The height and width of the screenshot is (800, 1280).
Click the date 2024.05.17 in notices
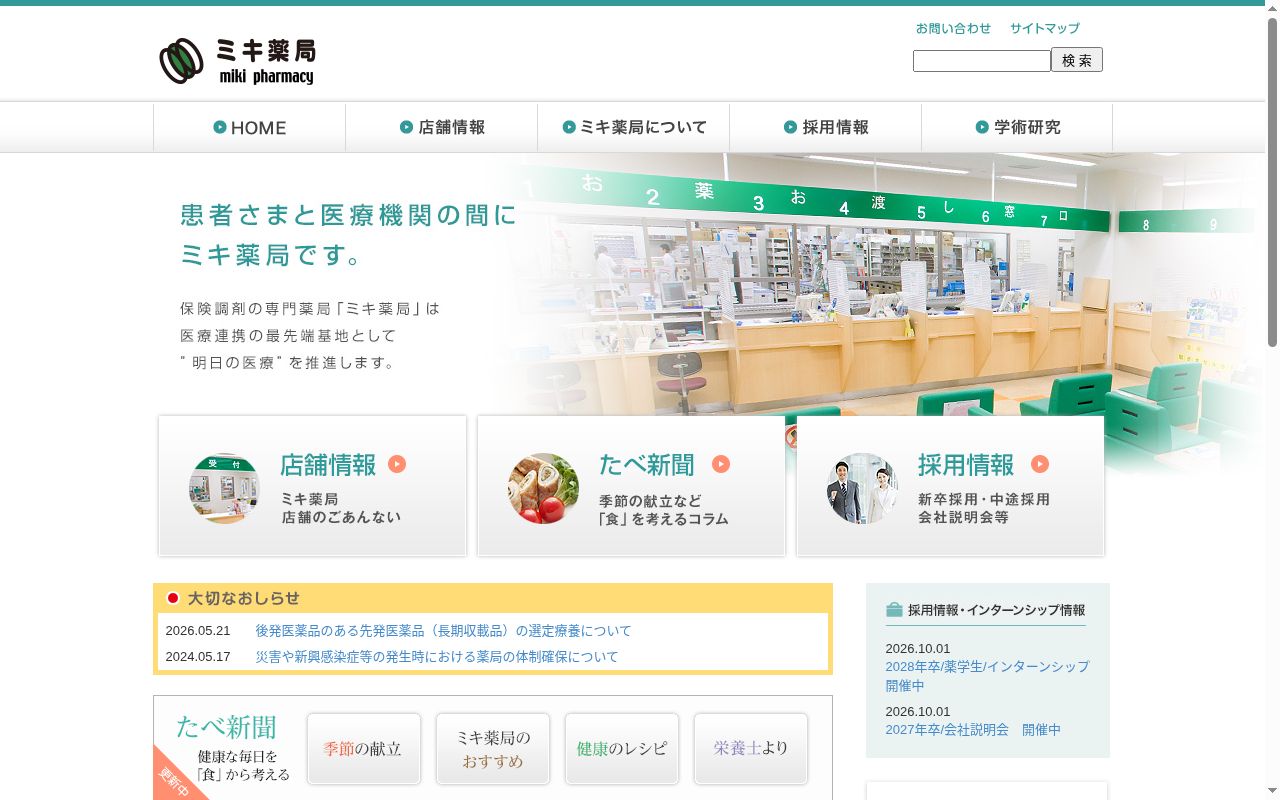198,657
